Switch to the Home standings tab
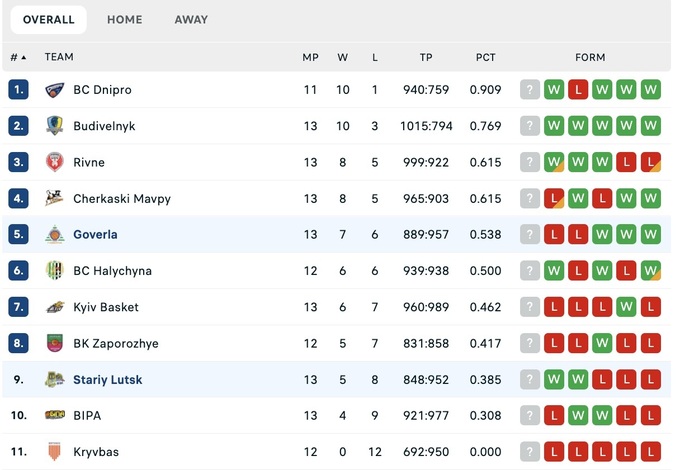This screenshot has height=470, width=680. 124,19
